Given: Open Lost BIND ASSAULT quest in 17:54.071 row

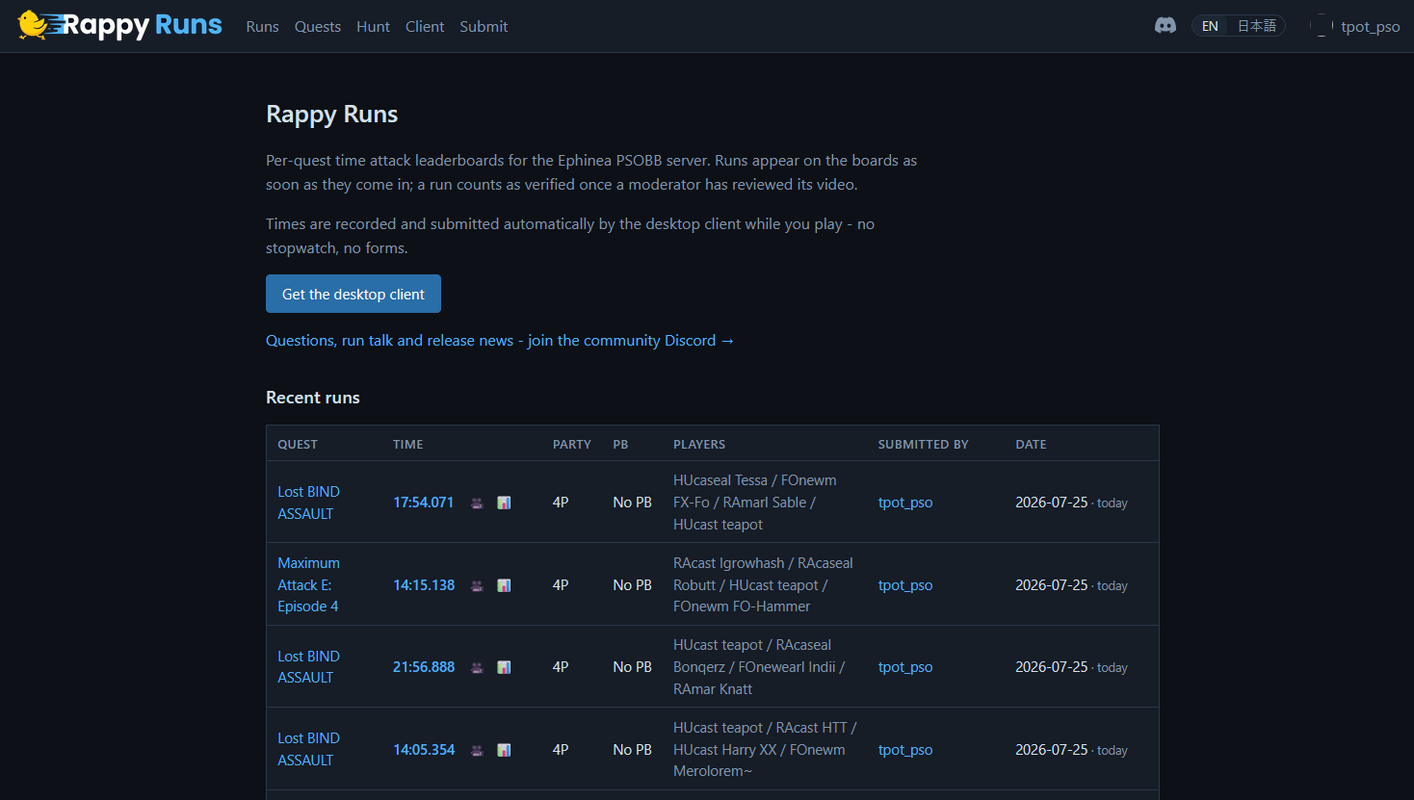Looking at the screenshot, I should 309,502.
